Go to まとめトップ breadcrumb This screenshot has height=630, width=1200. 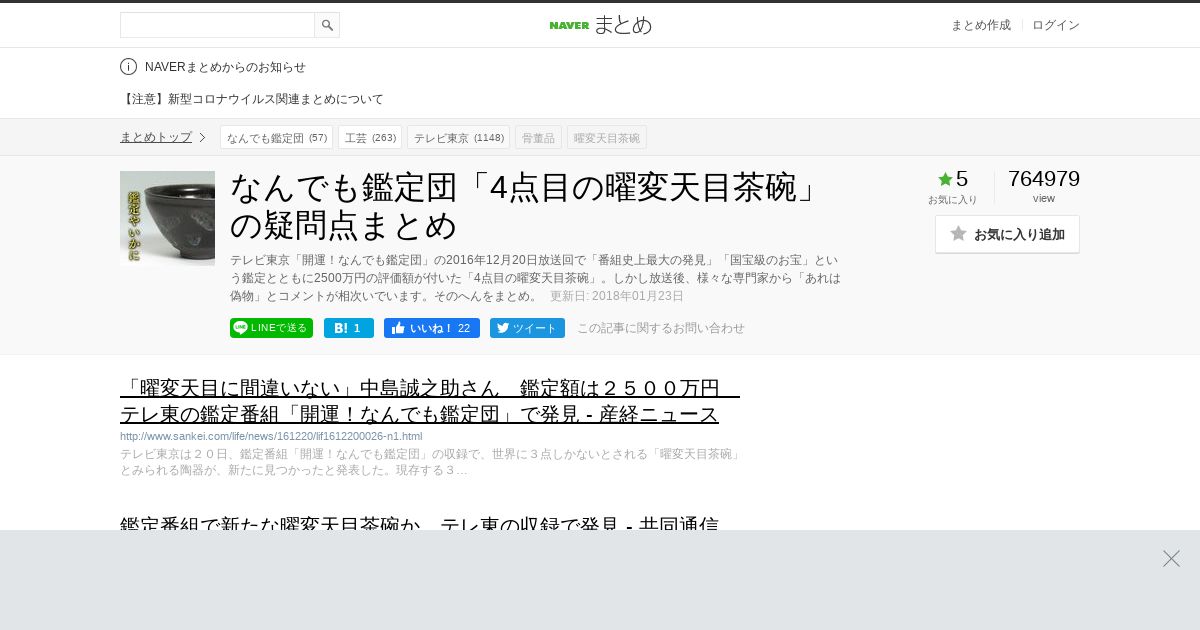pyautogui.click(x=156, y=137)
